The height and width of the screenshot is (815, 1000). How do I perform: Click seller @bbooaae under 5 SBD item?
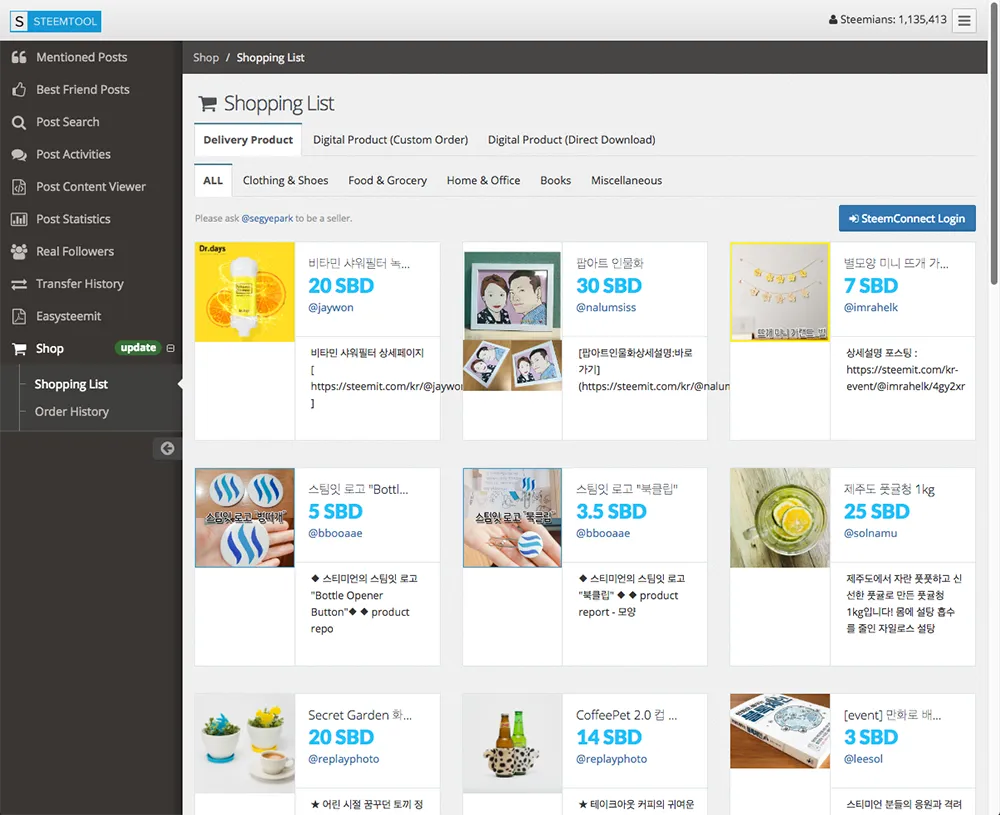point(335,533)
